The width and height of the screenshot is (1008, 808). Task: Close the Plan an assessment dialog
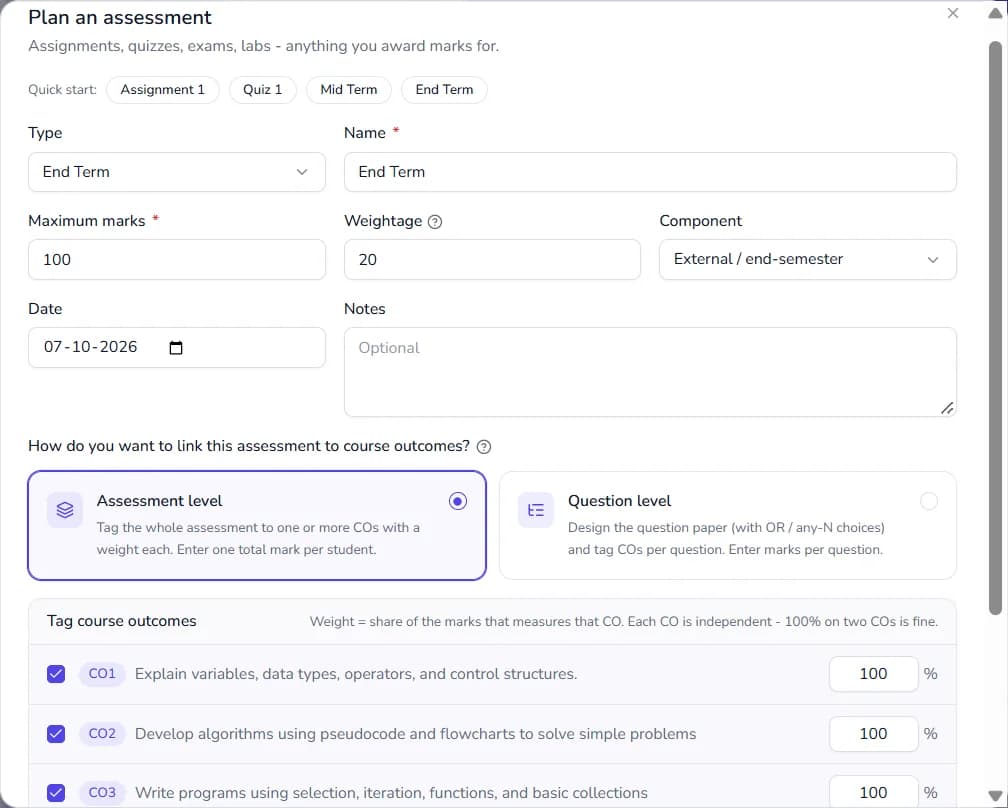953,13
